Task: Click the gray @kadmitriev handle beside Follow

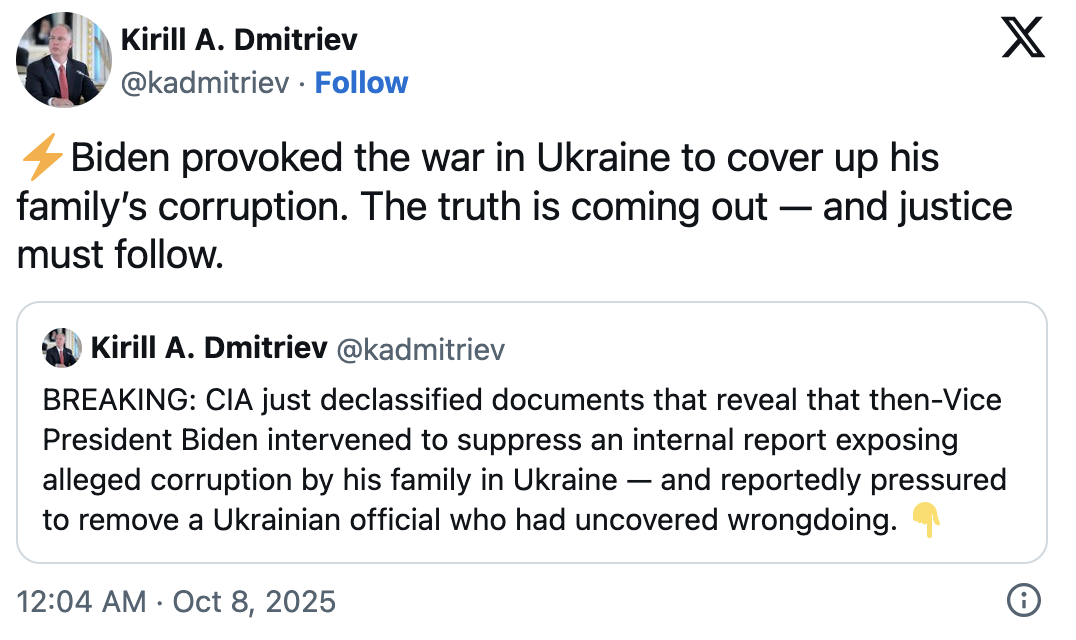Action: click(x=206, y=82)
